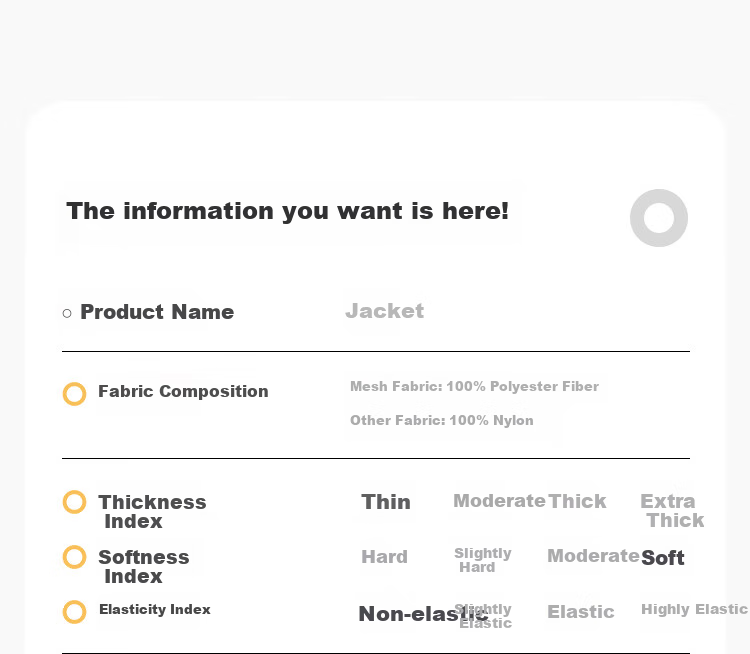
Task: Click the orange circle beside Thickness Index
Action: [x=75, y=502]
